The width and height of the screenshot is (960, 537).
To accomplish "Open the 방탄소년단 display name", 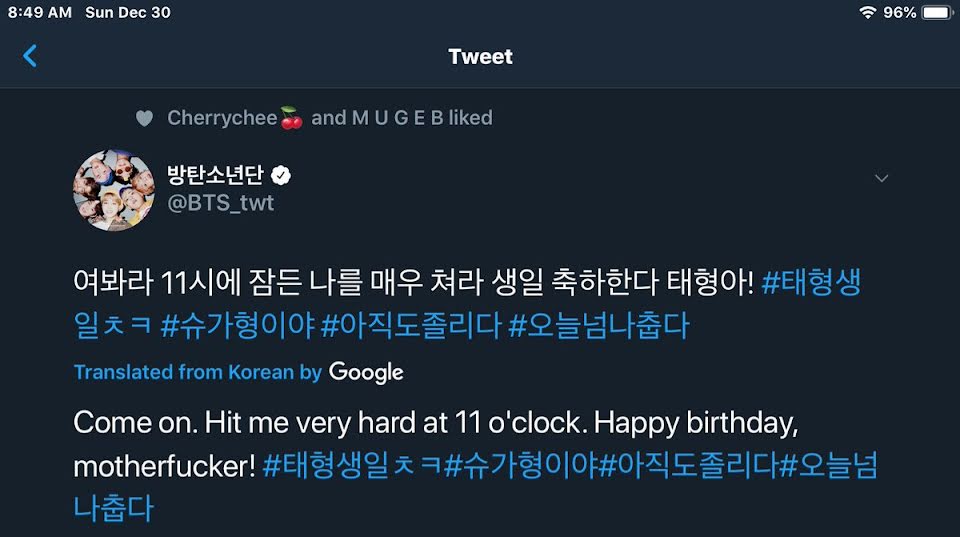I will [216, 175].
